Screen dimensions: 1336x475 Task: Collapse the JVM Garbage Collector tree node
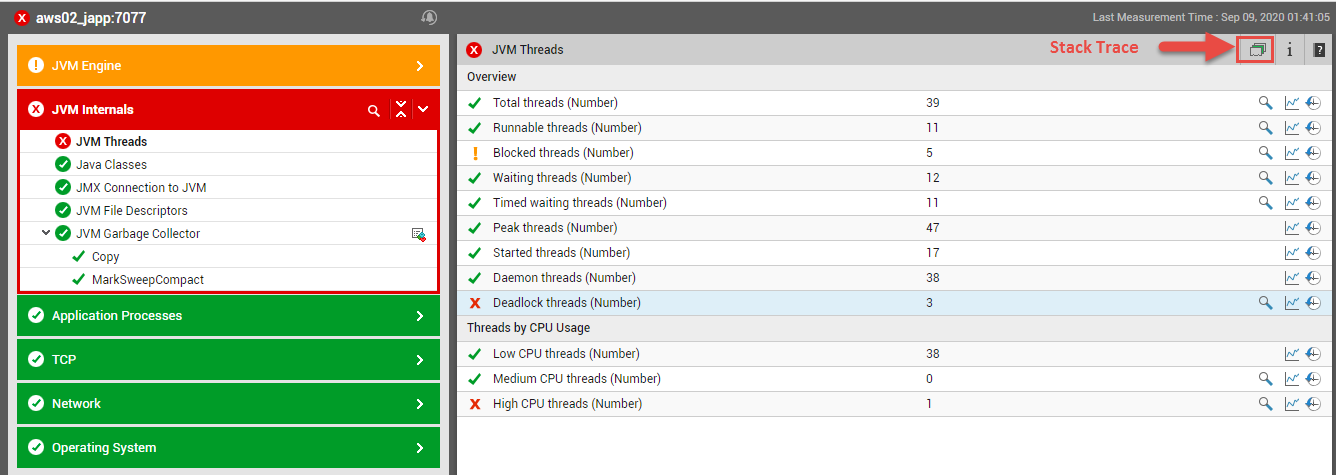click(x=45, y=233)
